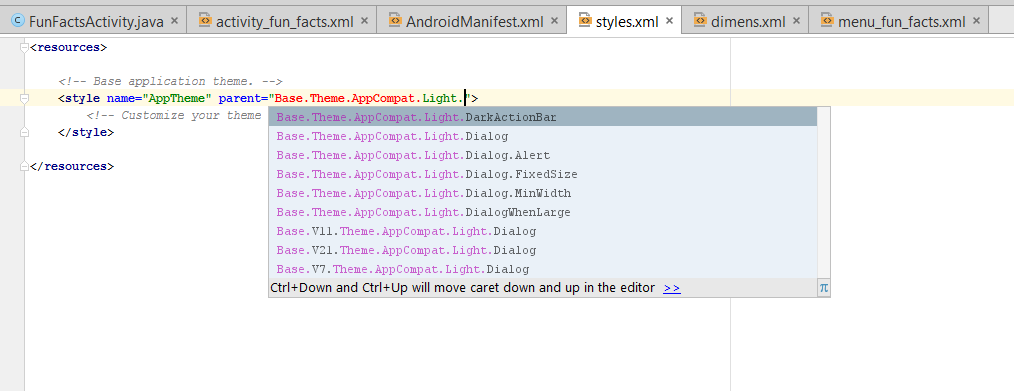Close the styles.xml tab
Viewport: 1014px width, 391px height.
tap(670, 21)
